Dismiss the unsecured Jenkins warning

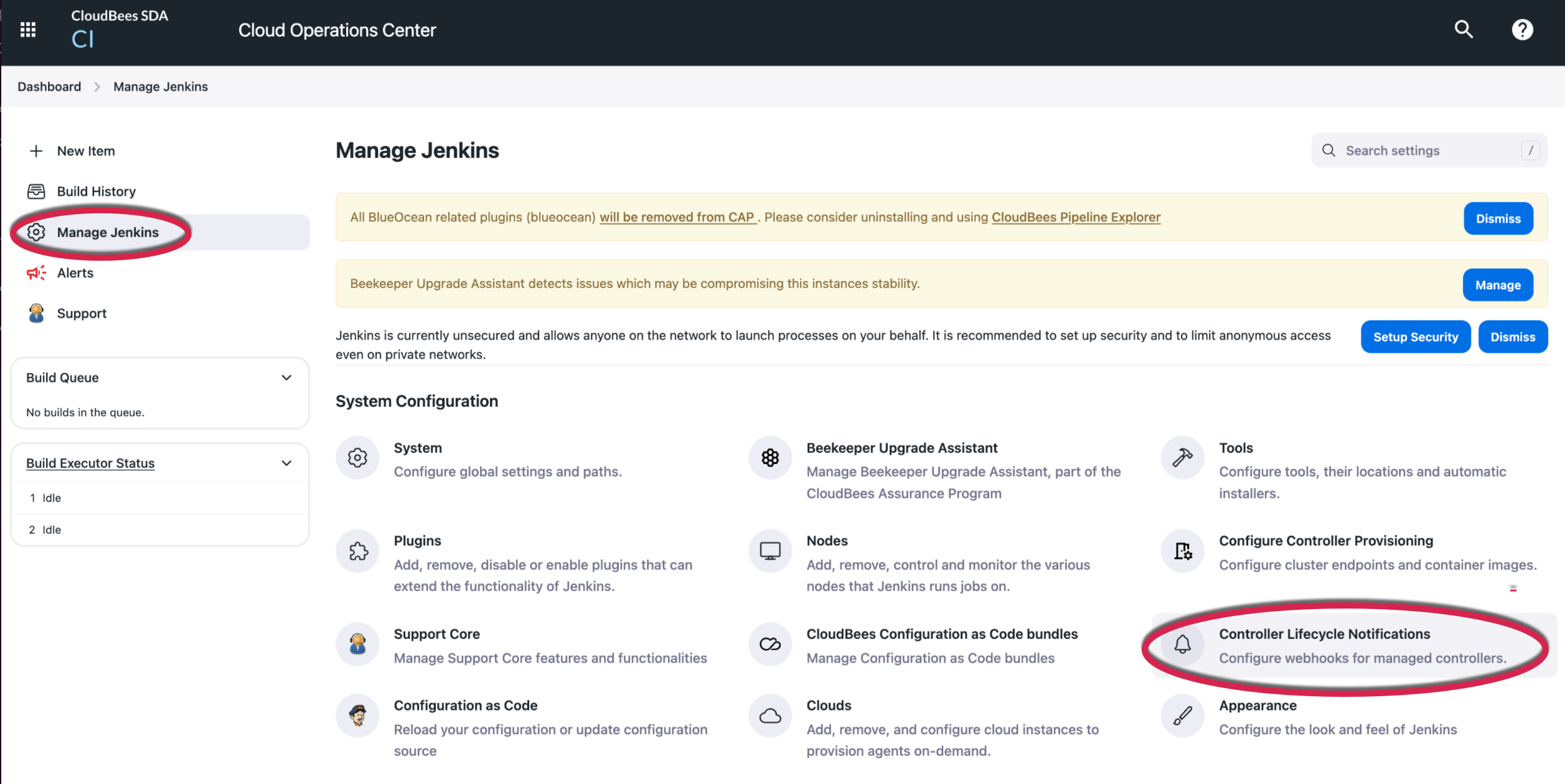pyautogui.click(x=1513, y=337)
